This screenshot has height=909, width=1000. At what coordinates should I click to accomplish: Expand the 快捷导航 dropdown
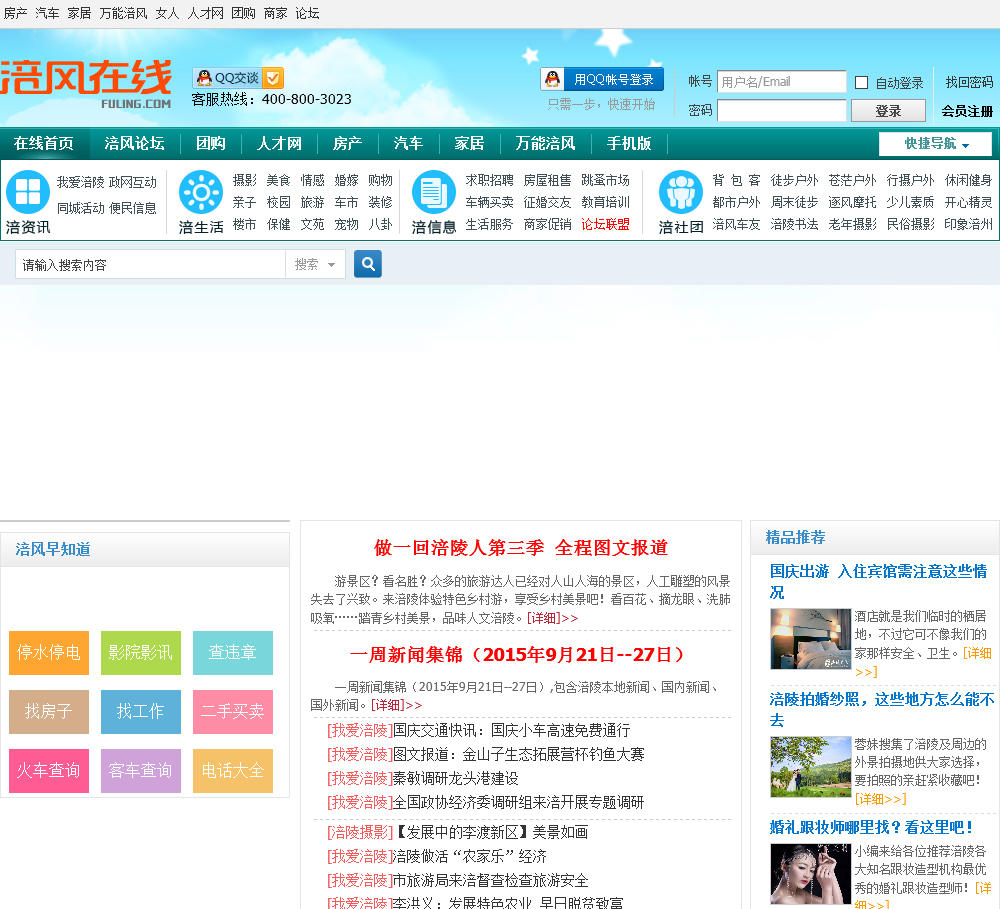coord(935,144)
